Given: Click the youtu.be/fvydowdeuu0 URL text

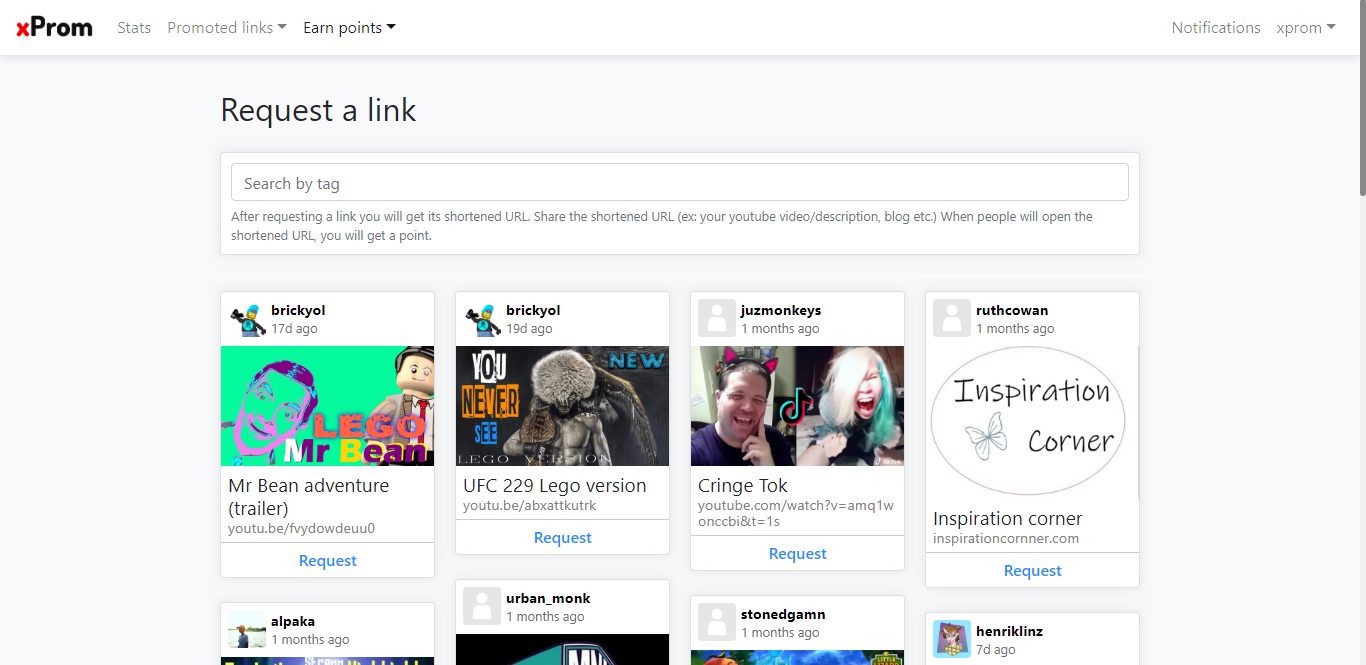Looking at the screenshot, I should 302,528.
